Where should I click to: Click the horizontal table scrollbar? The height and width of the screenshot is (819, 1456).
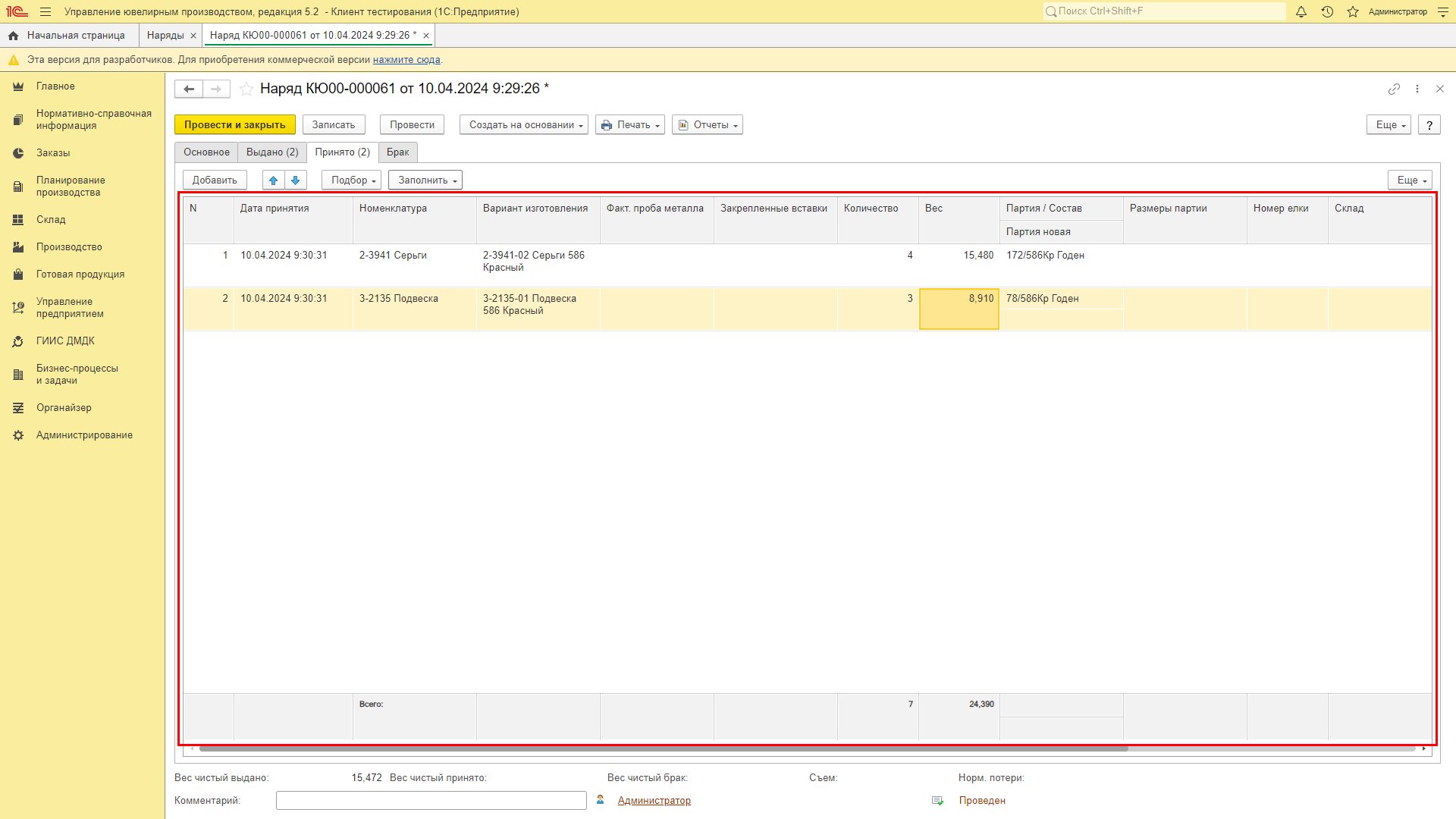664,748
